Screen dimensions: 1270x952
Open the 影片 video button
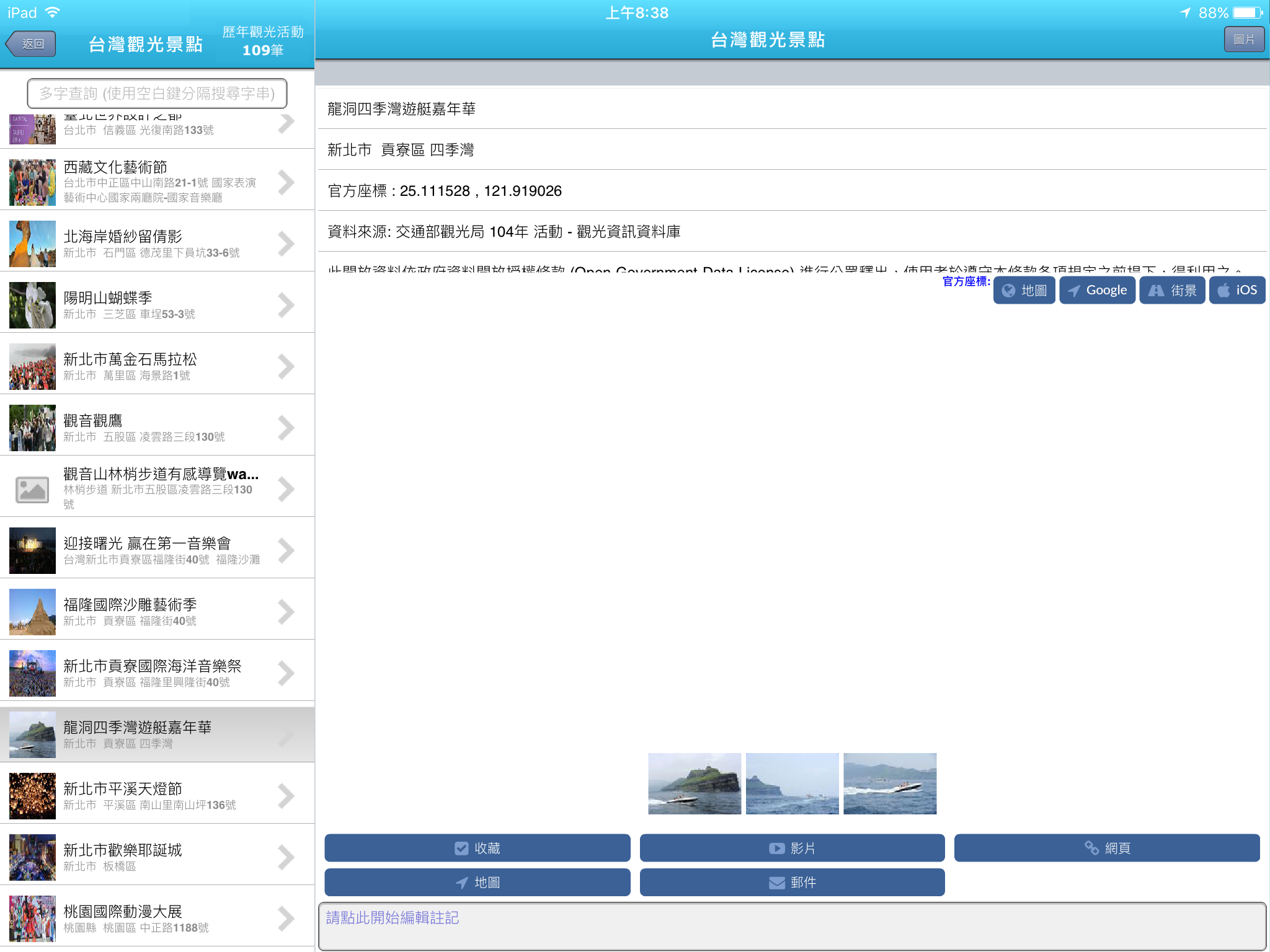tap(793, 848)
